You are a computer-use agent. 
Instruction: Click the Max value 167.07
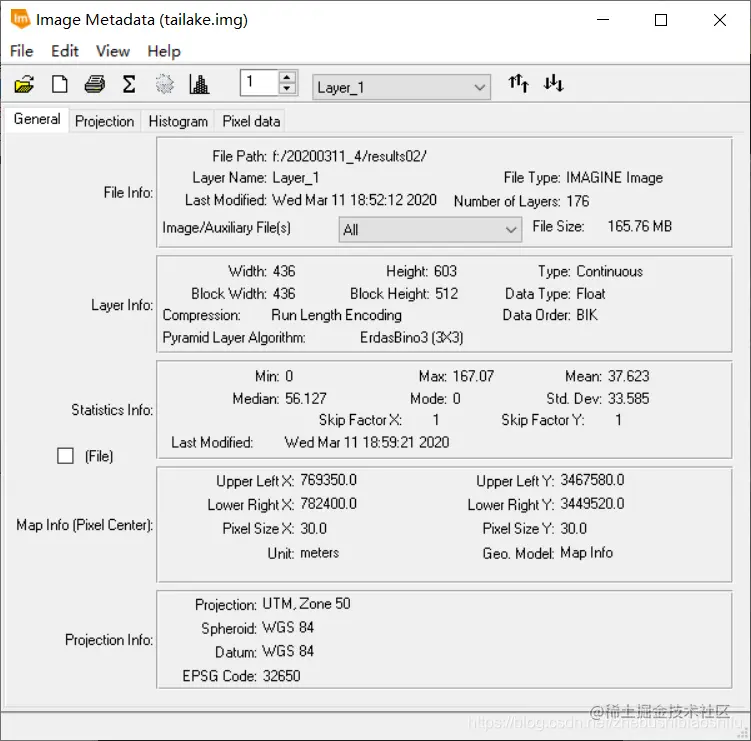pyautogui.click(x=473, y=376)
